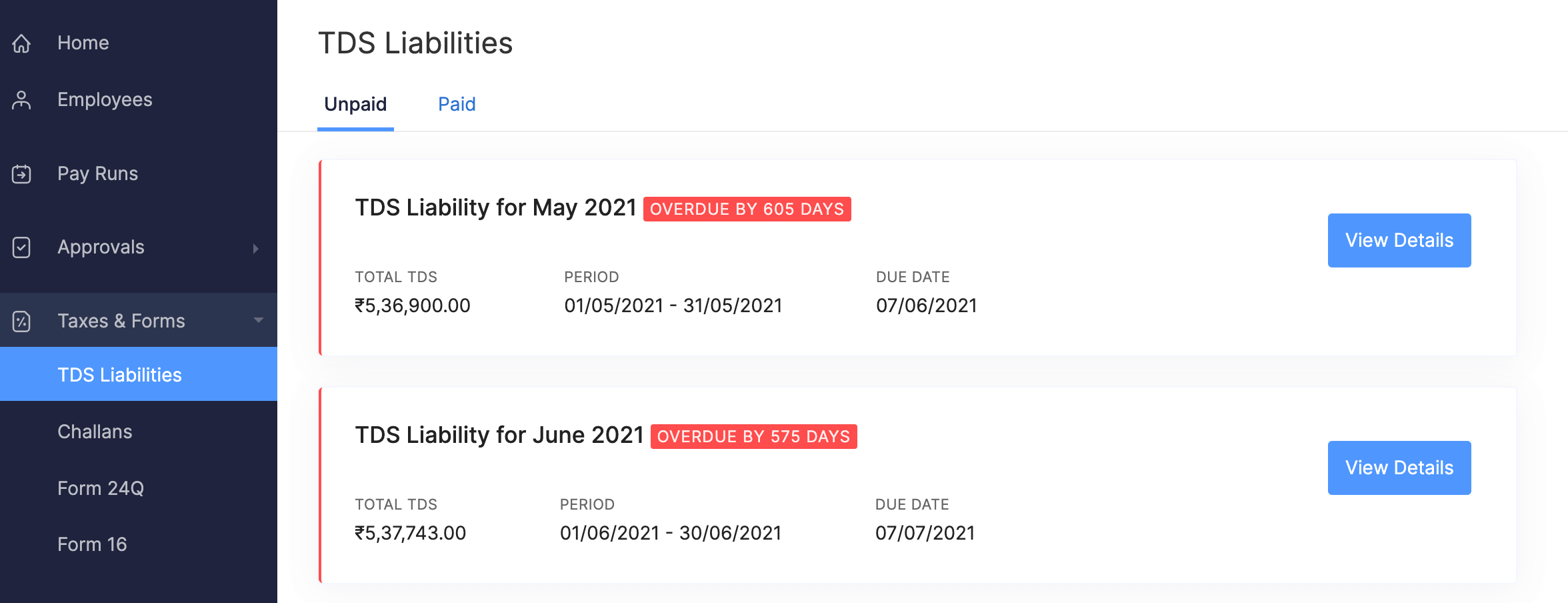Click the Taxes & Forms percent icon

(x=21, y=322)
